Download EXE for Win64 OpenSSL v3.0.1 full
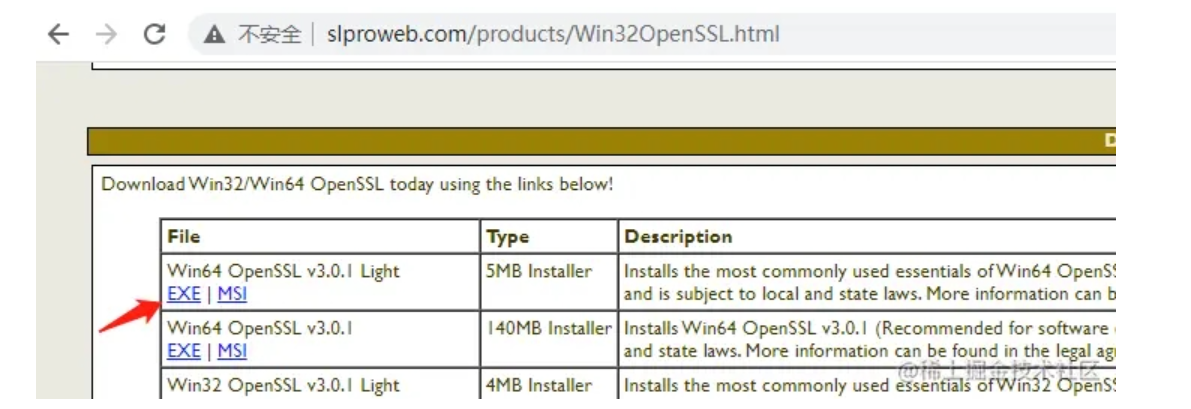This screenshot has height=409, width=1191. (184, 350)
